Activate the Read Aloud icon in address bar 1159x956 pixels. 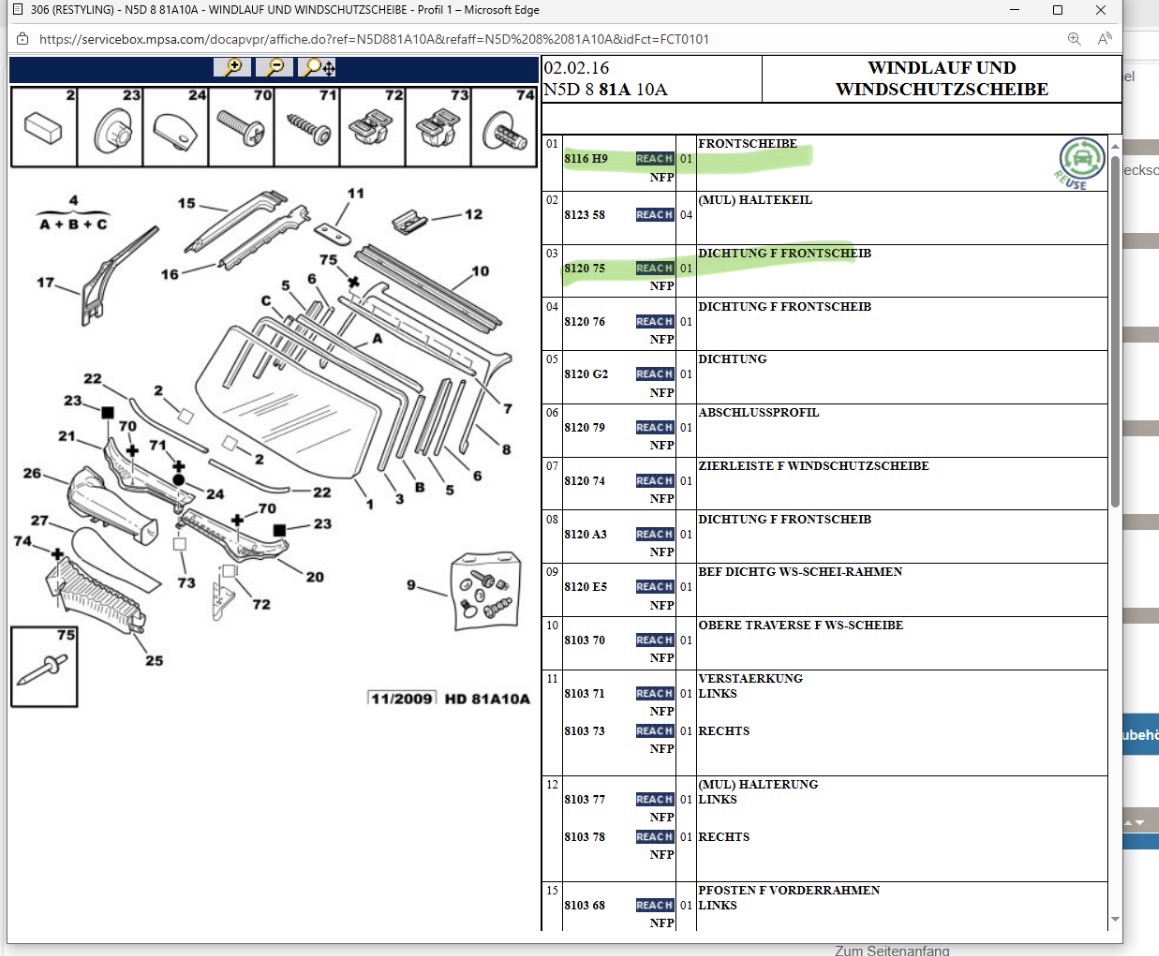point(1104,39)
